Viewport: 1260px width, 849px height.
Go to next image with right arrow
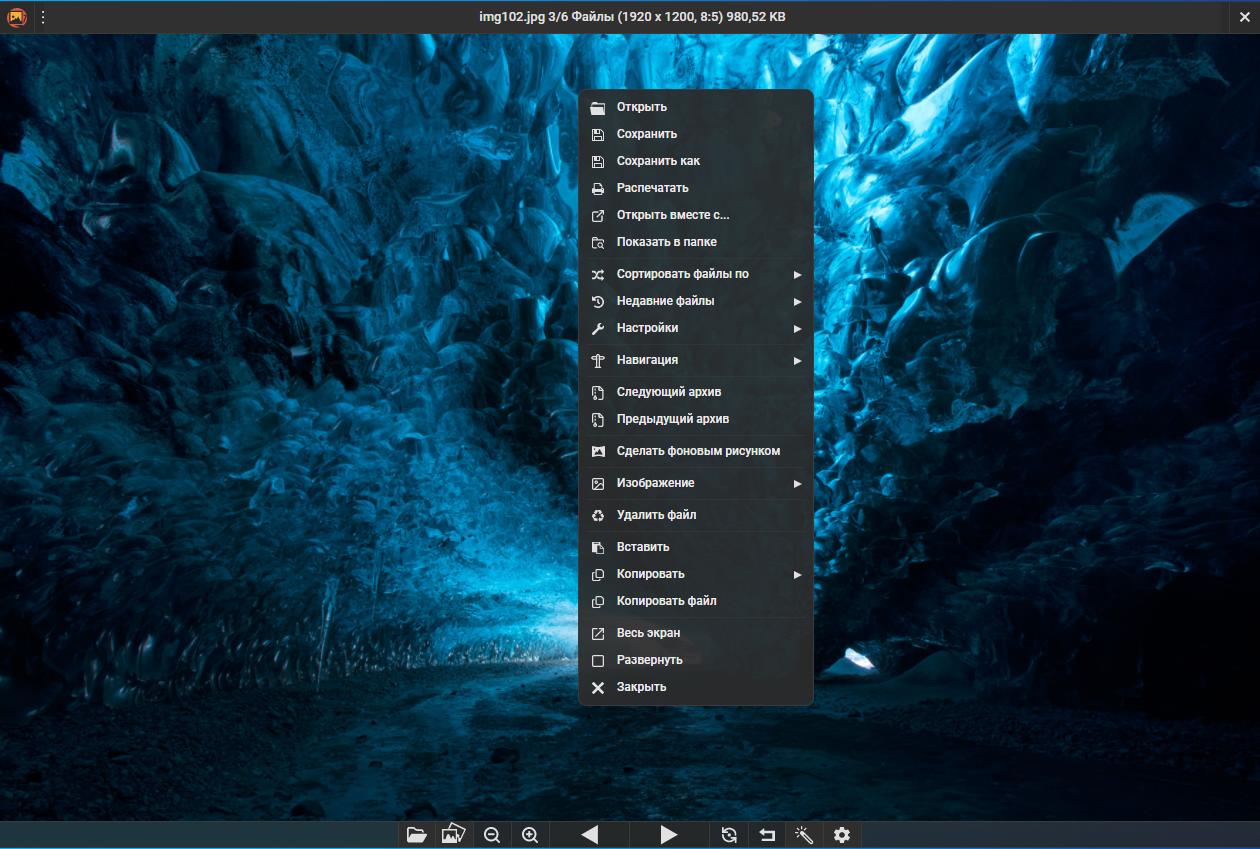click(669, 835)
